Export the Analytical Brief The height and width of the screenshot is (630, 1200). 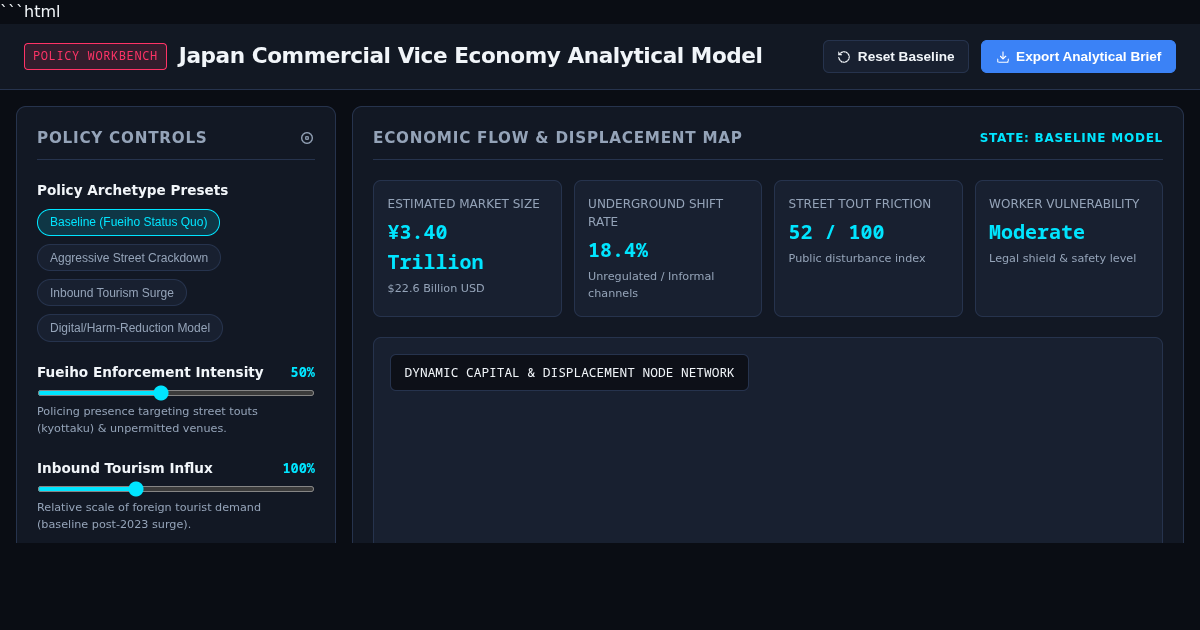coord(1078,57)
